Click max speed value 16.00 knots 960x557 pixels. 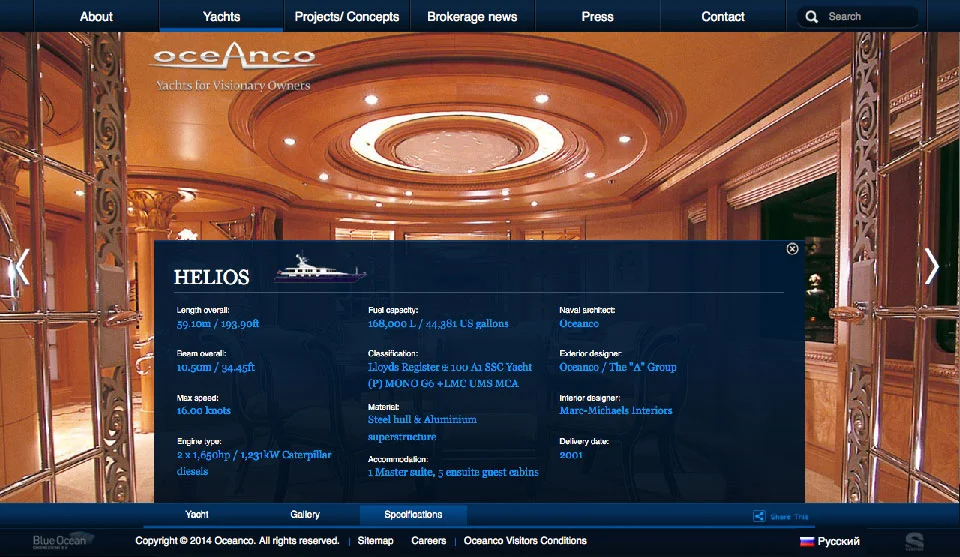click(x=203, y=411)
